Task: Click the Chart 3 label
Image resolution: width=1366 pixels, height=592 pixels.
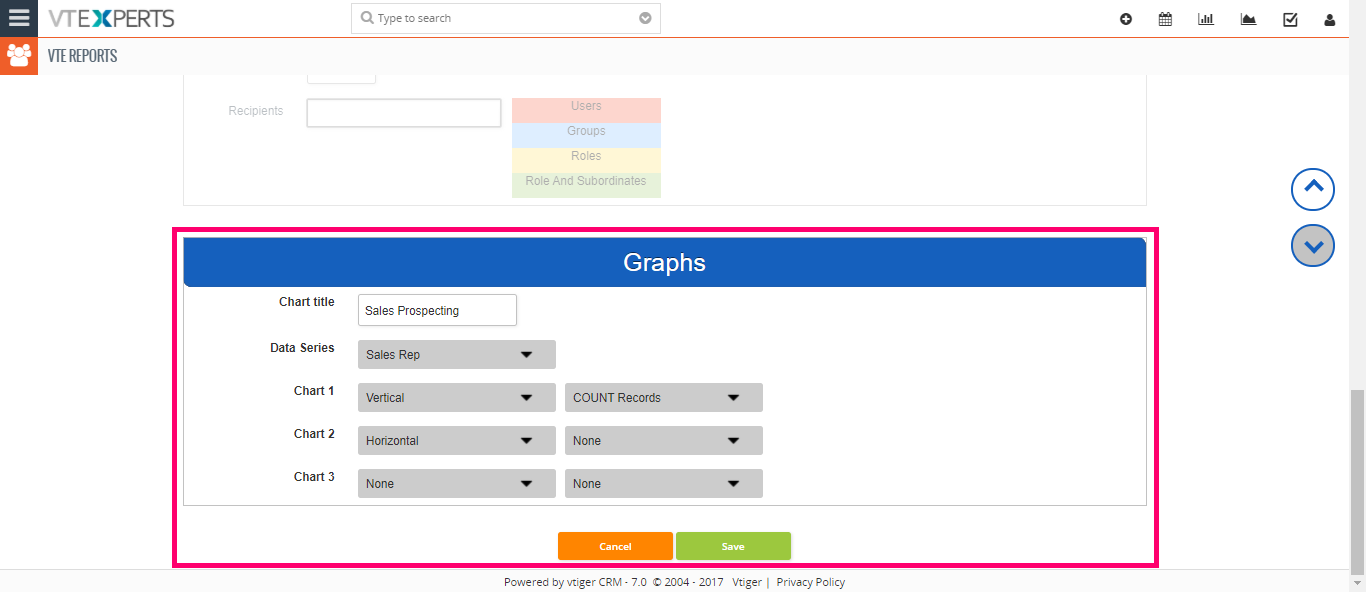Action: click(x=315, y=477)
